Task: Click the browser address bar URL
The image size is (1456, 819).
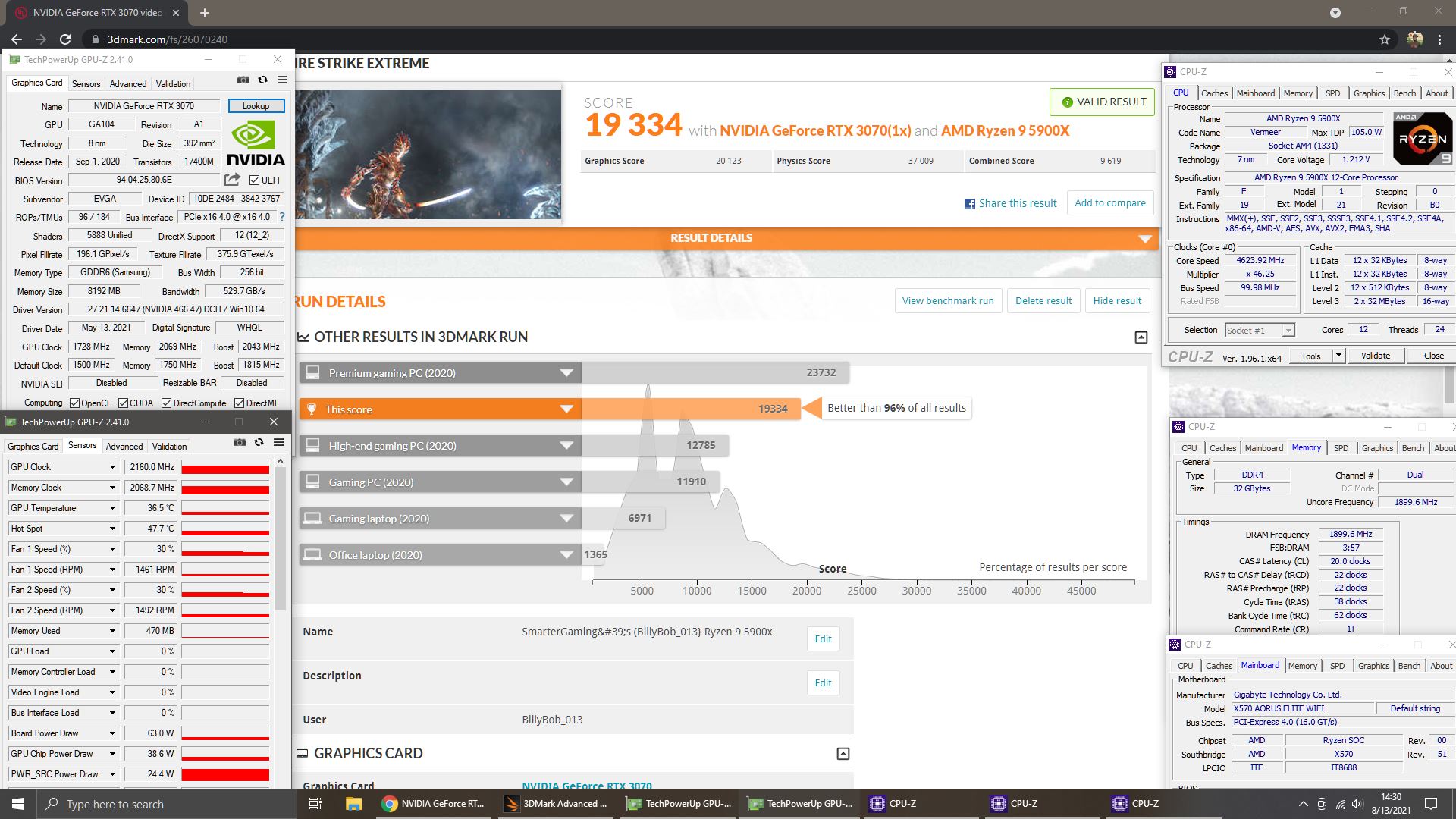Action: click(167, 39)
